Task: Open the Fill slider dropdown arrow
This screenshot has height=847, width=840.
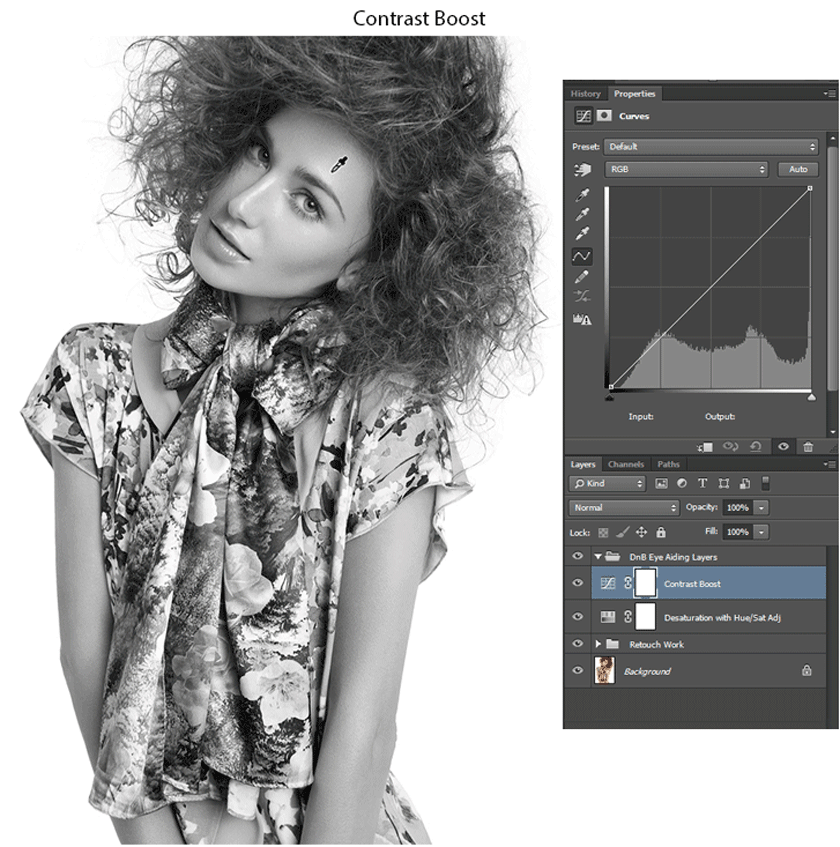Action: coord(762,532)
